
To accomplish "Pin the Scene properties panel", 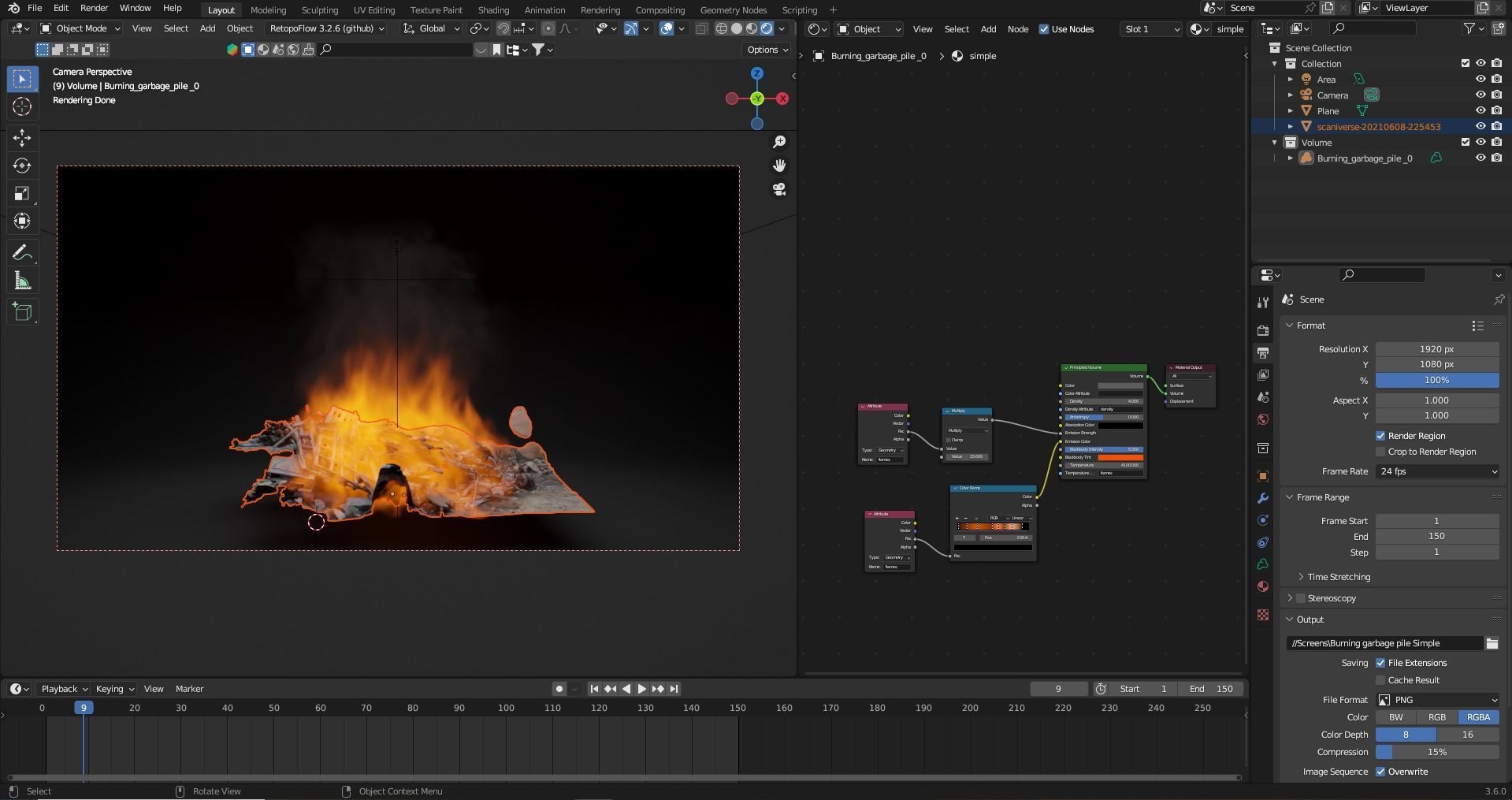I will 1499,300.
